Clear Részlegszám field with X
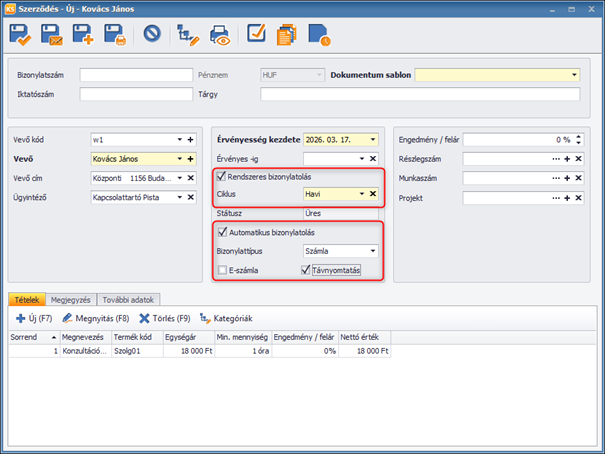This screenshot has height=454, width=605. click(578, 159)
